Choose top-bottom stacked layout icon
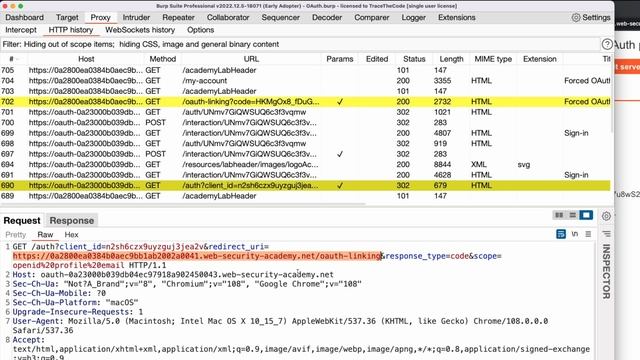 573,215
